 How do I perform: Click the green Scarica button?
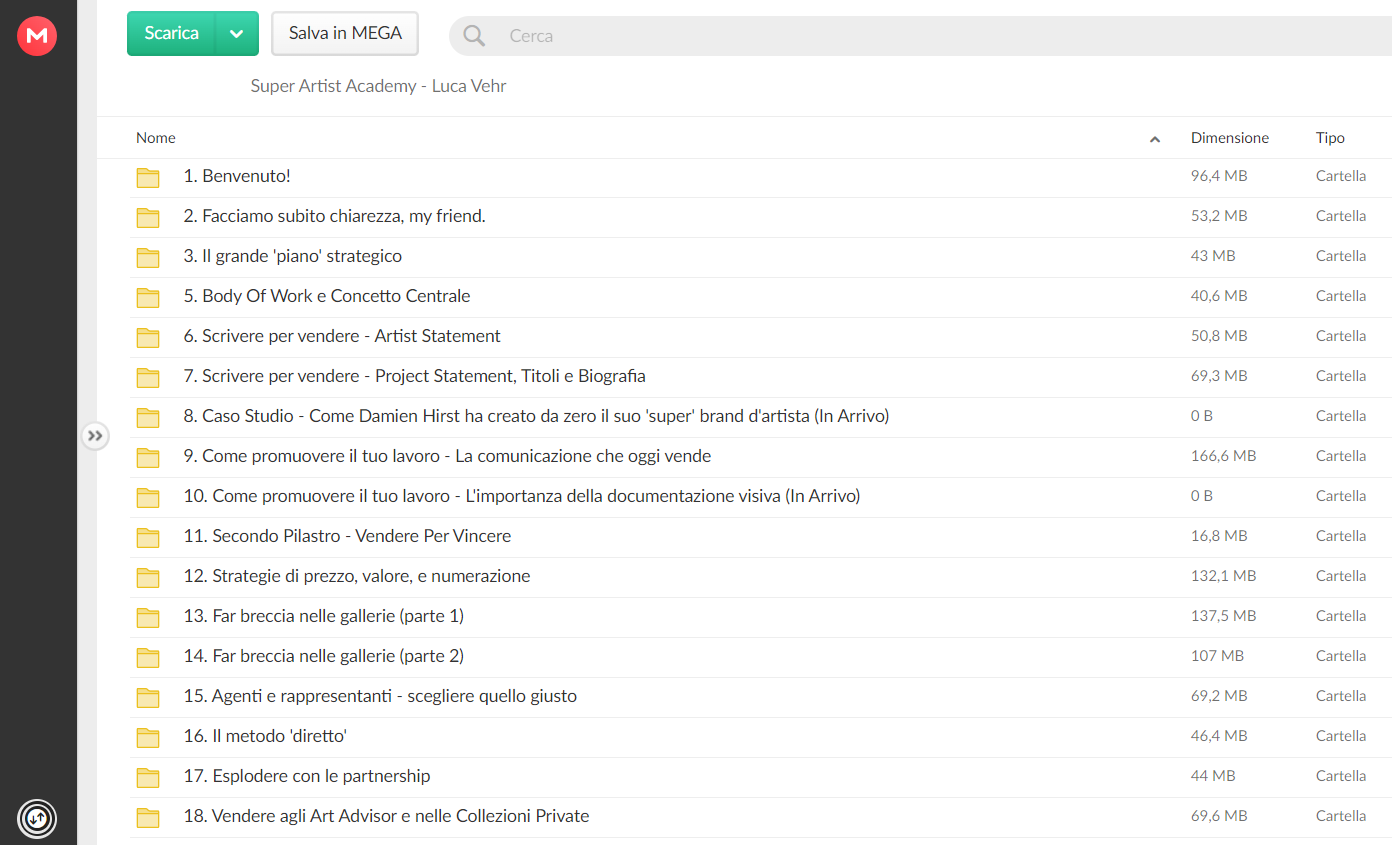(171, 34)
